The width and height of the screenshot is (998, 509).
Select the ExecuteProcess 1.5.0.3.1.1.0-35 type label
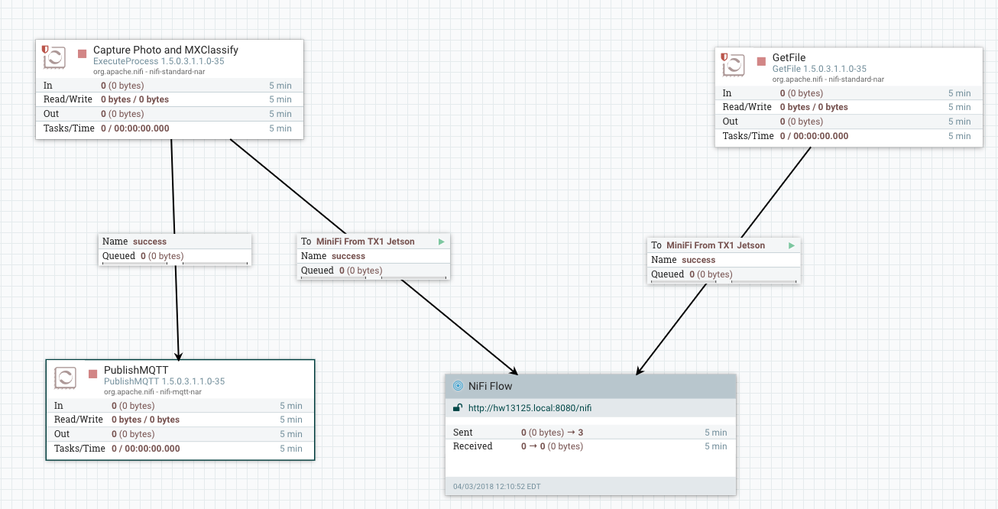(x=158, y=61)
